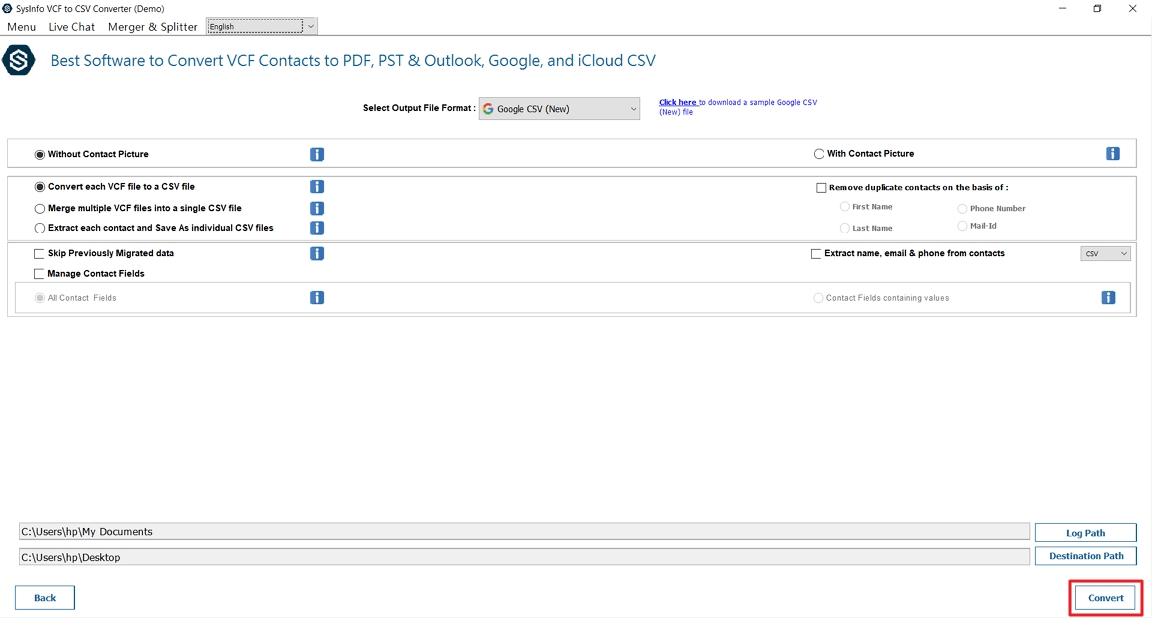Click info icon next to Skip Previously Migrated data
Viewport: 1152px width, 618px height.
click(x=317, y=254)
